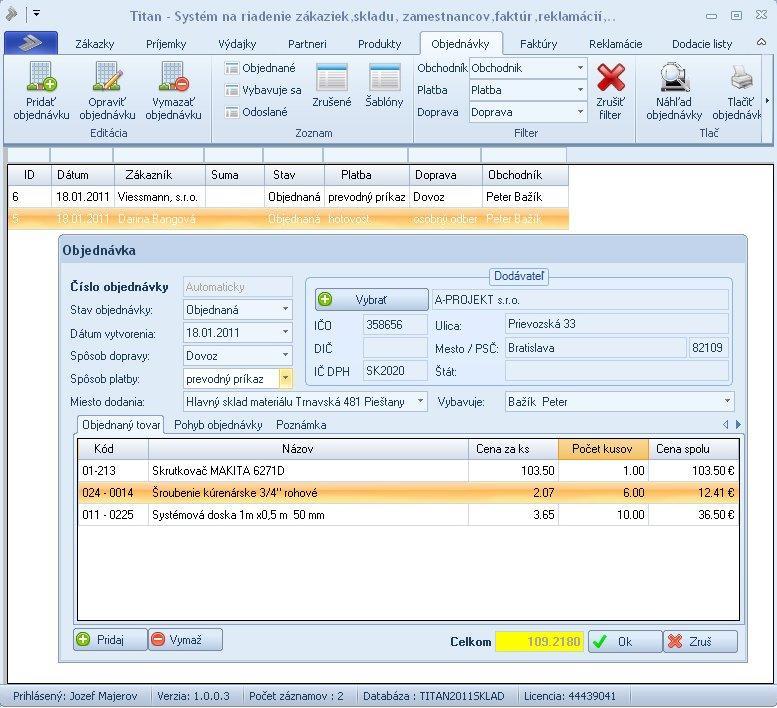Sort by the Počet kusov column header

pyautogui.click(x=603, y=449)
